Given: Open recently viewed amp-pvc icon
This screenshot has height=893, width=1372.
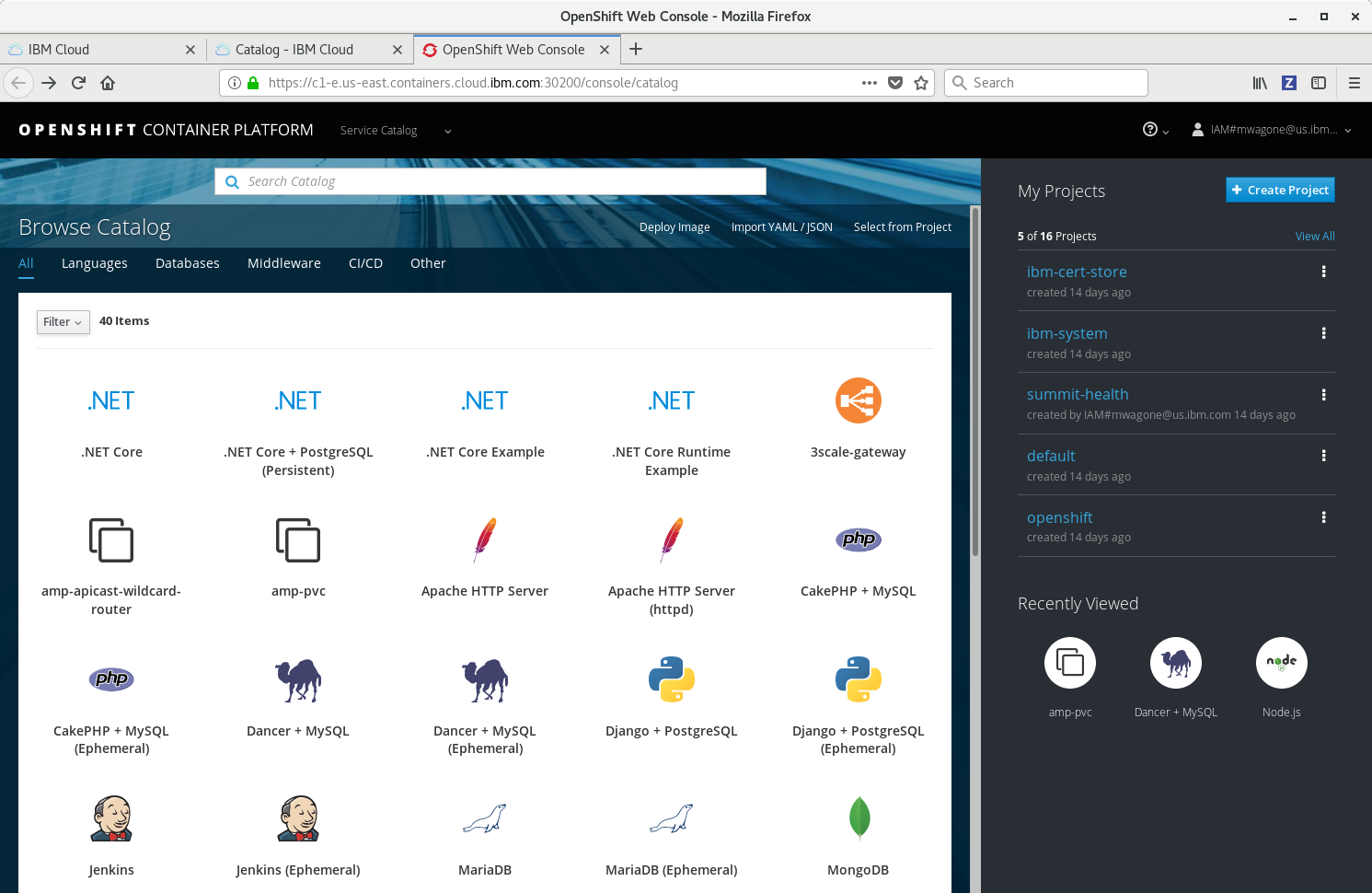Looking at the screenshot, I should [x=1070, y=663].
